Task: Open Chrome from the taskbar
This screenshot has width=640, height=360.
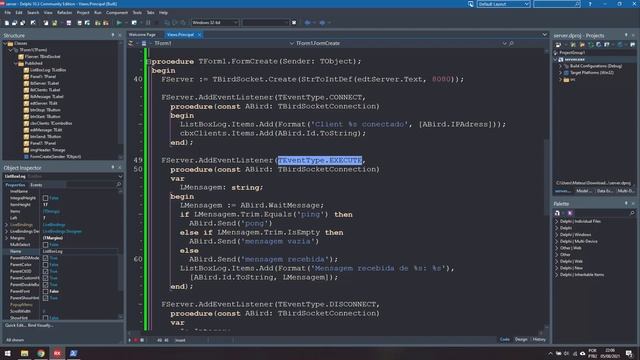Action: (x=41, y=353)
